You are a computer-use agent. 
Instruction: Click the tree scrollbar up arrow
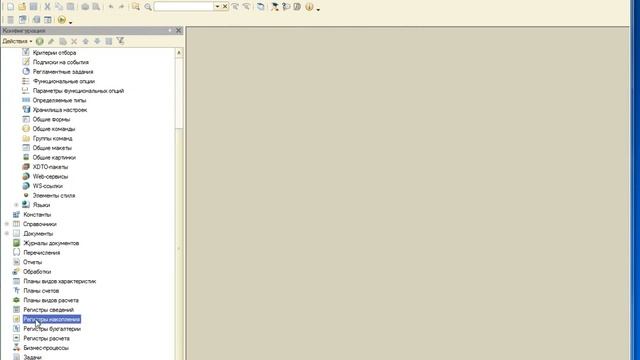coord(179,53)
